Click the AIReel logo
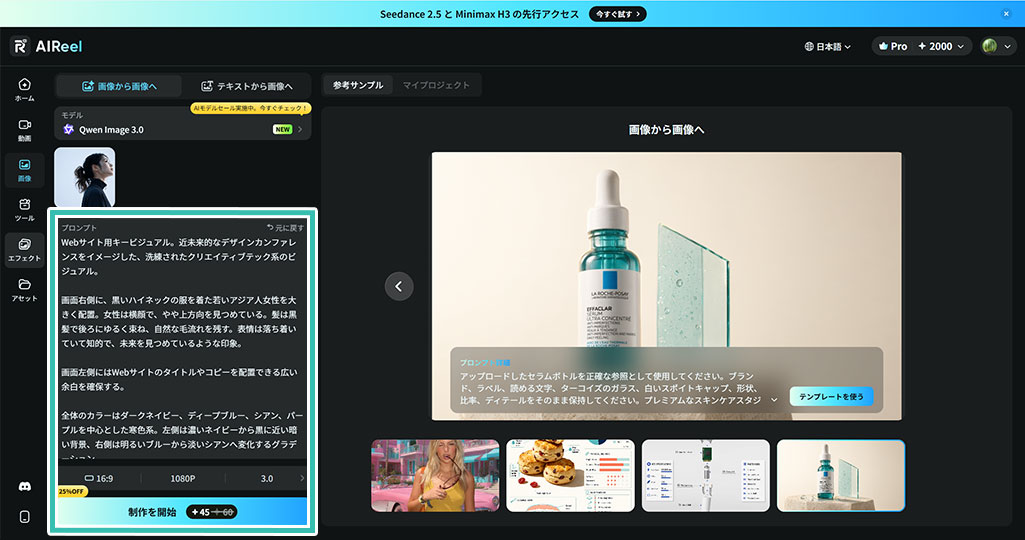This screenshot has width=1025, height=540. pos(46,46)
